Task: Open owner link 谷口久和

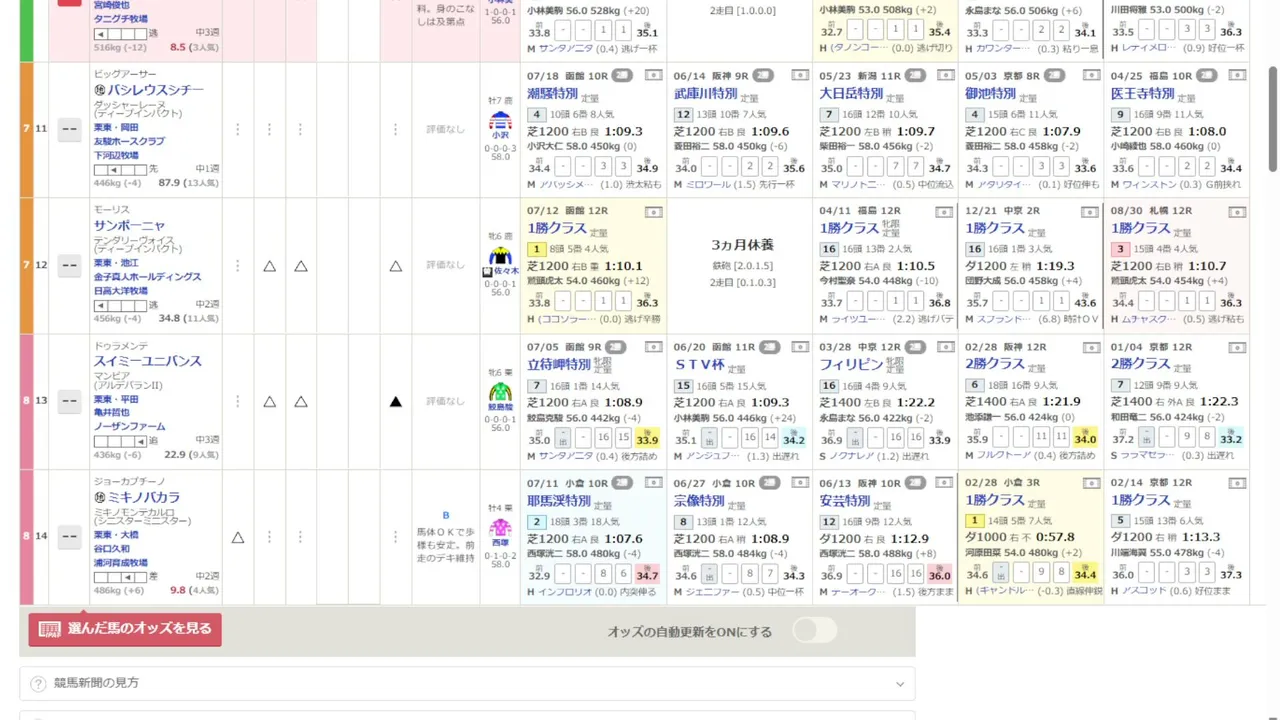Action: point(112,549)
